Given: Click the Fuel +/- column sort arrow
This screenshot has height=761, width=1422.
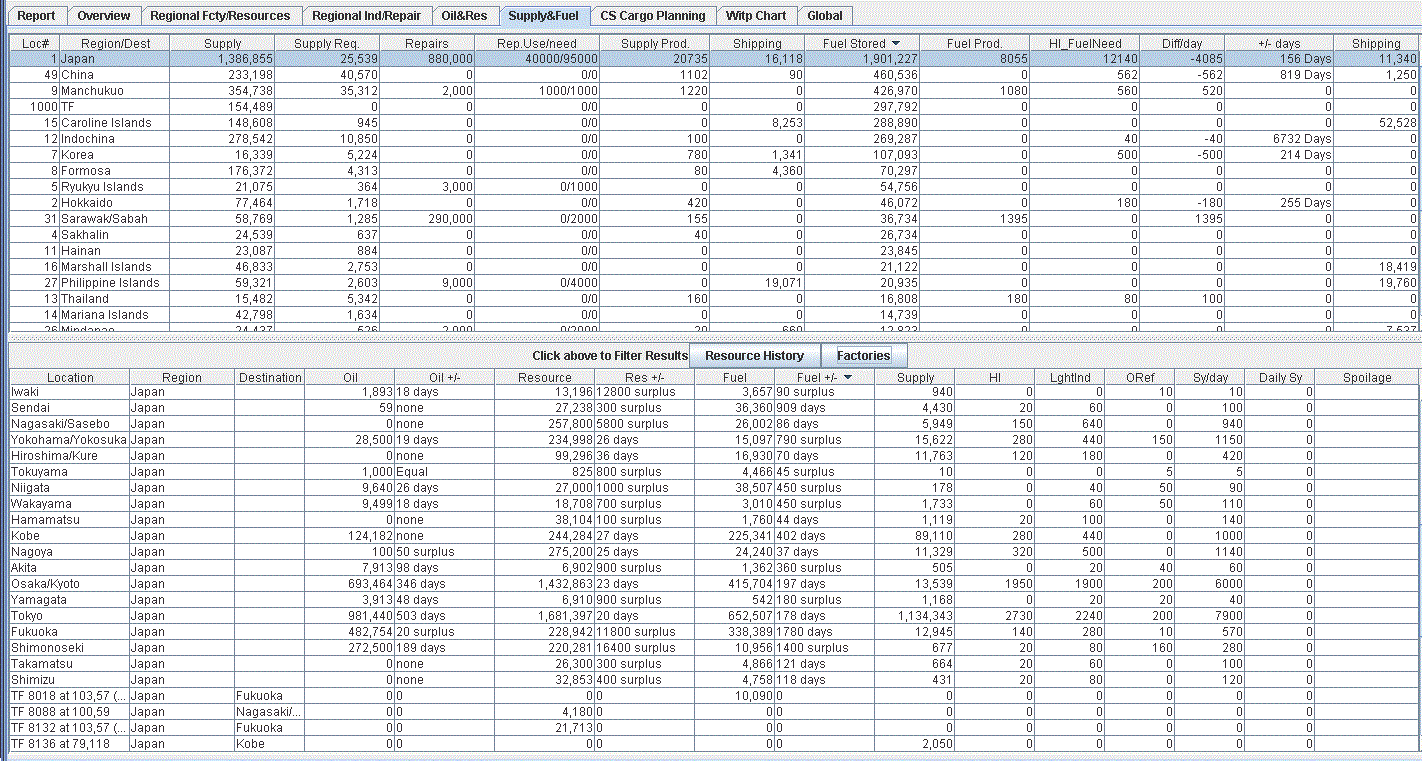Looking at the screenshot, I should click(x=848, y=378).
